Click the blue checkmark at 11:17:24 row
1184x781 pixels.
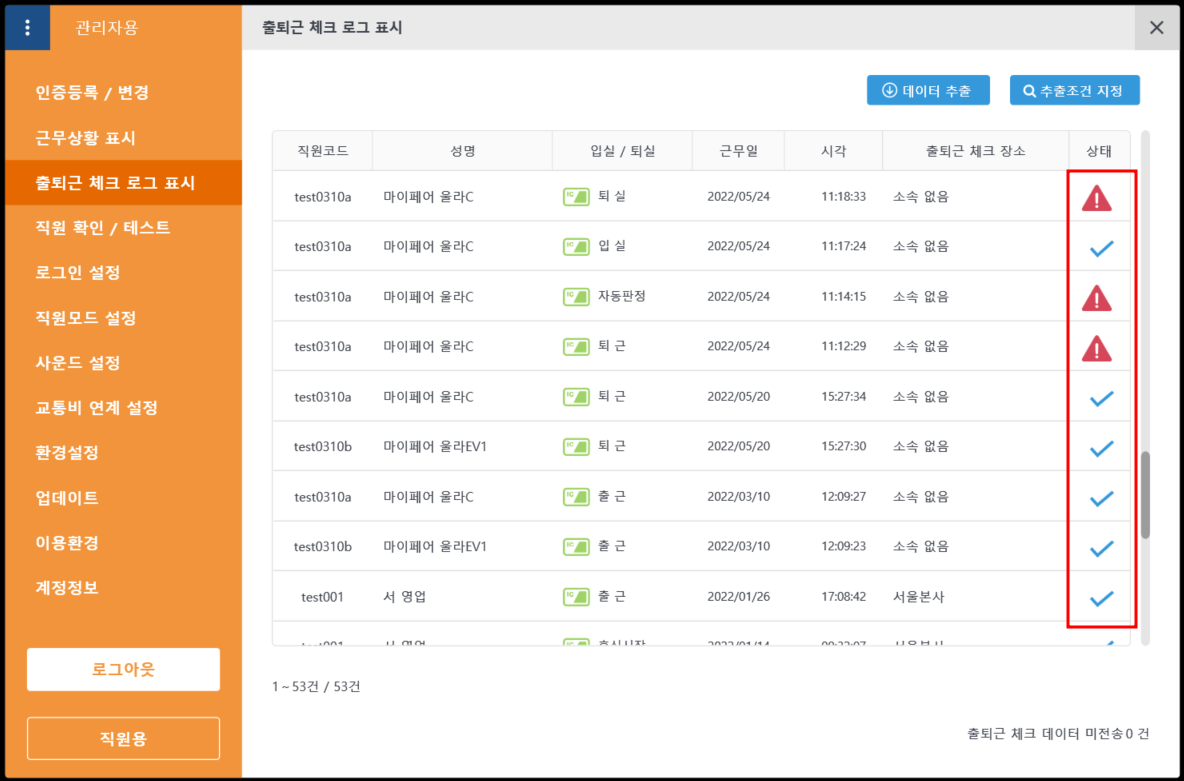click(1101, 248)
